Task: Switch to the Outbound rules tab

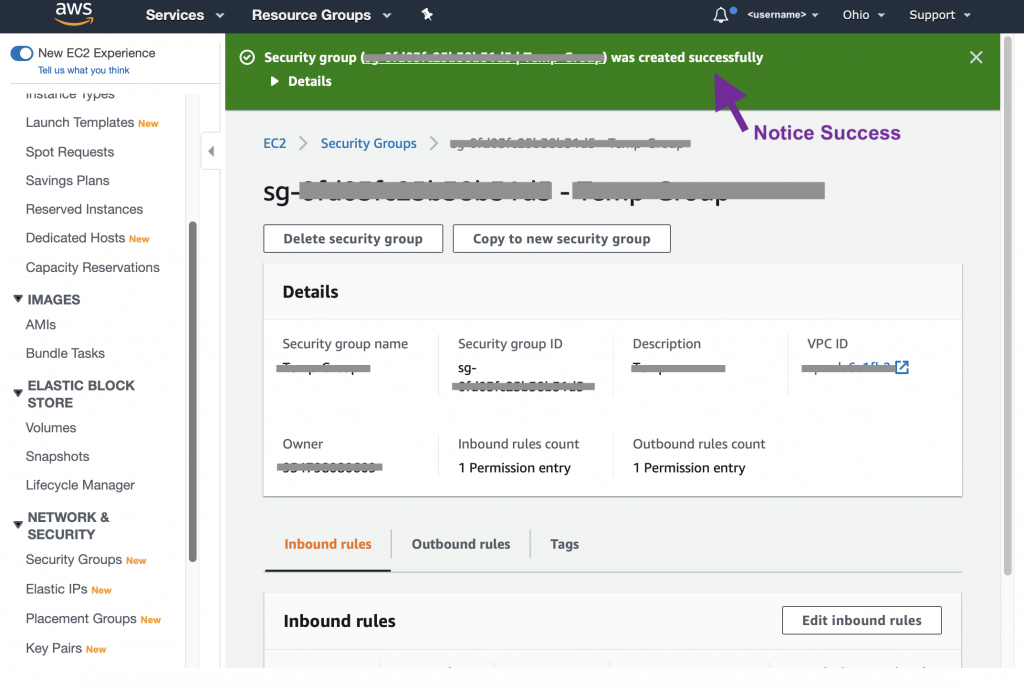Action: 461,544
